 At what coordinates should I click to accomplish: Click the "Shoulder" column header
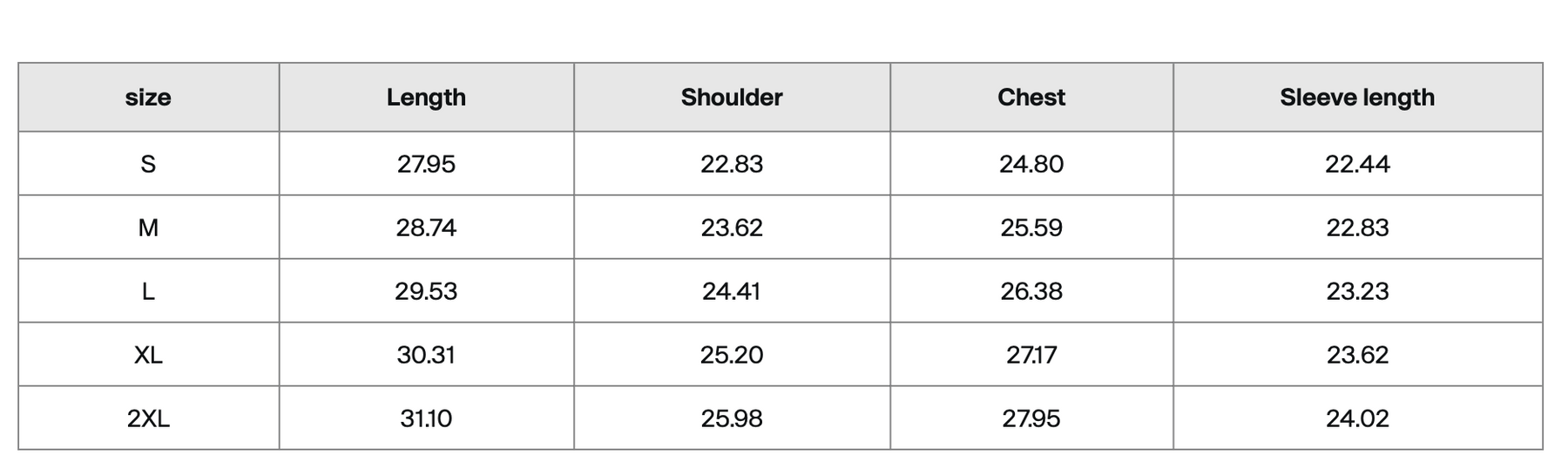pos(732,98)
